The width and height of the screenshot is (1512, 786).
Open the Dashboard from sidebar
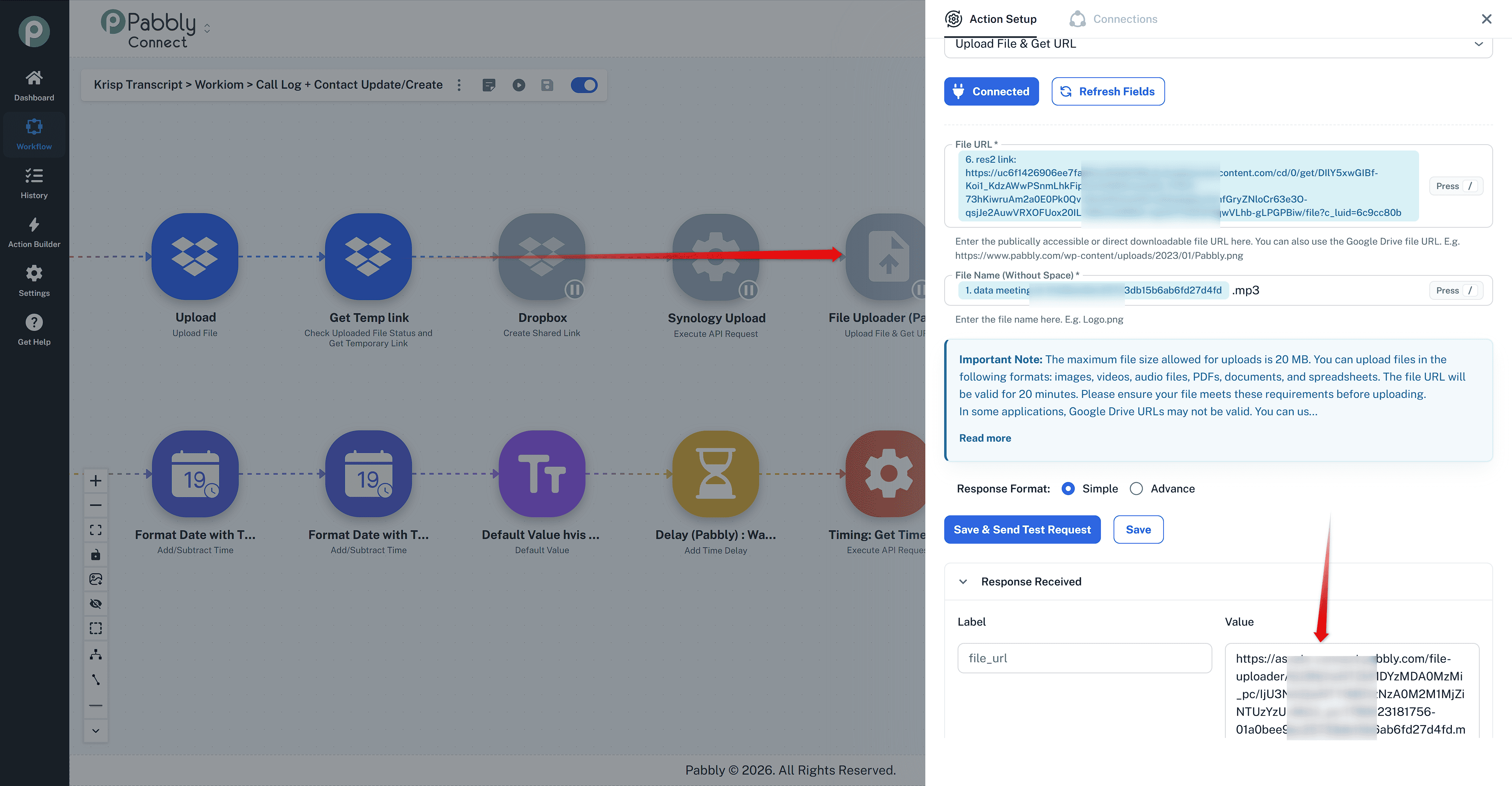pos(34,86)
